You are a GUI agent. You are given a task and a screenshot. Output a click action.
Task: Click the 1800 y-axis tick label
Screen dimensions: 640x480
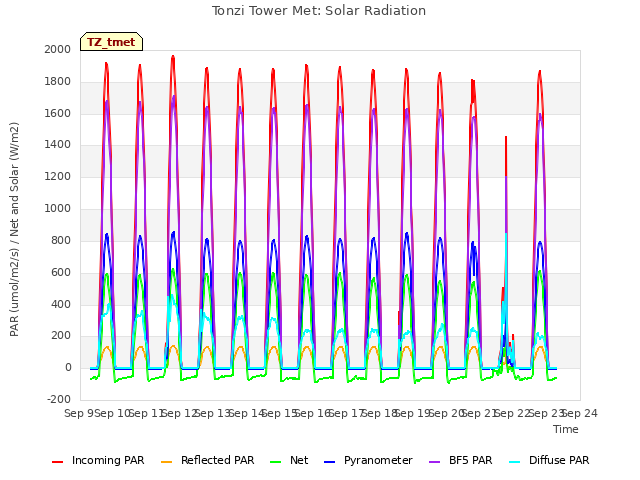58,81
